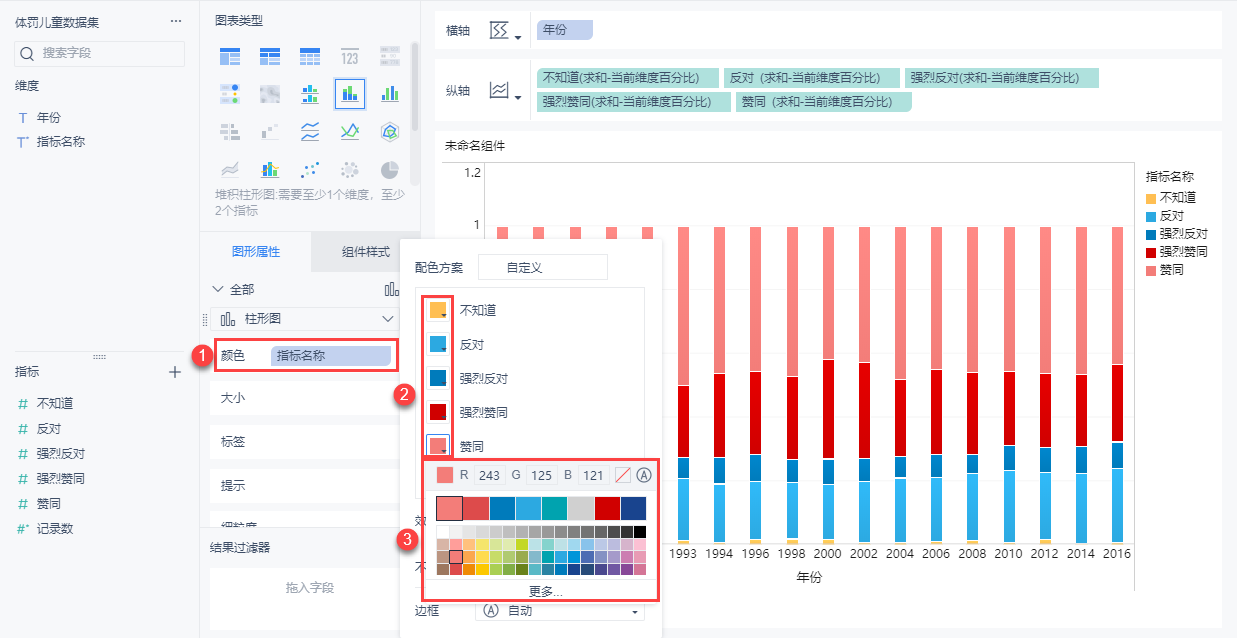This screenshot has width=1237, height=638.
Task: Click the 强烈反对 legend entry
Action: [x=1176, y=234]
